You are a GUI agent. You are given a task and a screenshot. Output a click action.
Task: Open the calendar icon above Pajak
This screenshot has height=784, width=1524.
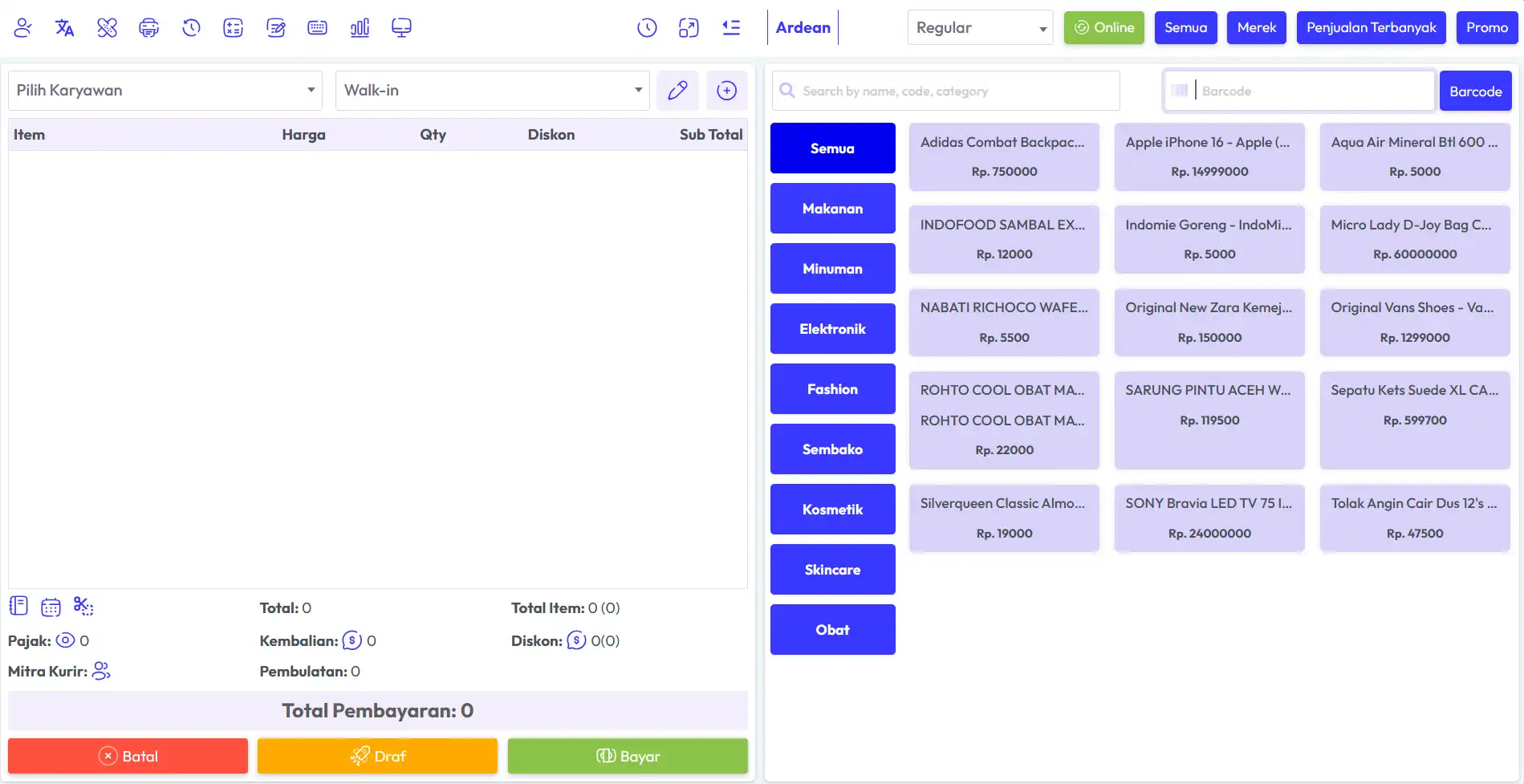(51, 607)
